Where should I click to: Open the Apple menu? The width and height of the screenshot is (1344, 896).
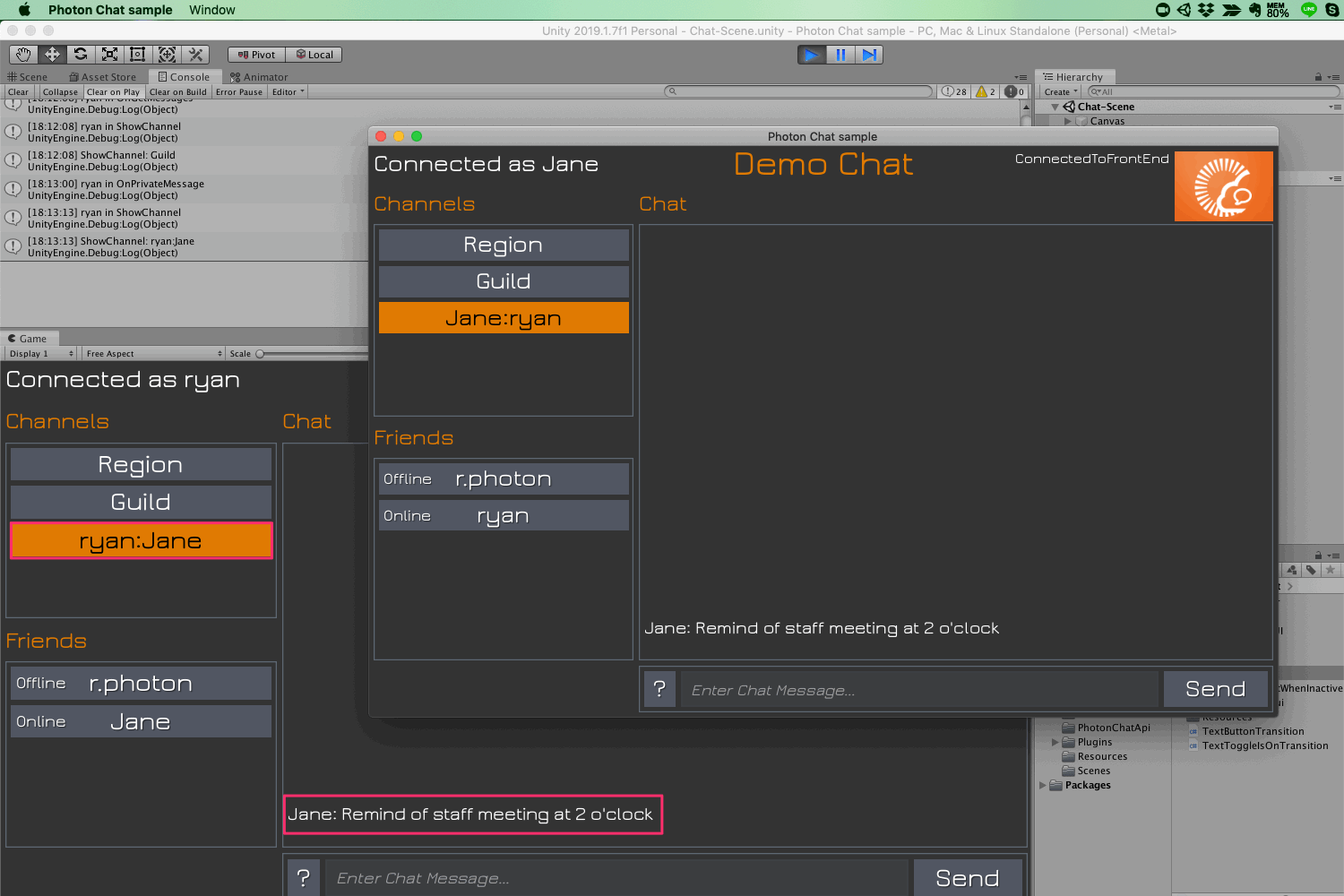(24, 10)
